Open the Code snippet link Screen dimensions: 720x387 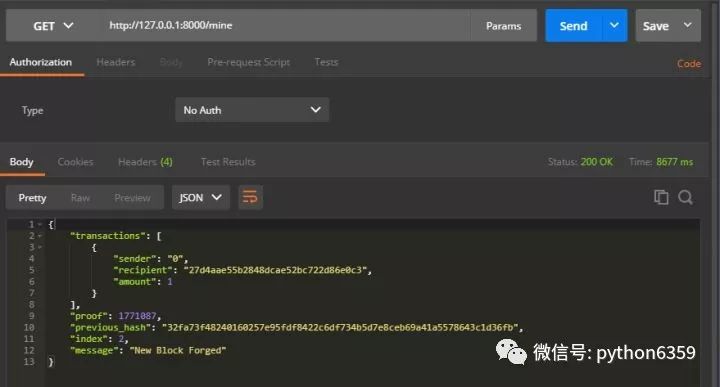coord(689,64)
